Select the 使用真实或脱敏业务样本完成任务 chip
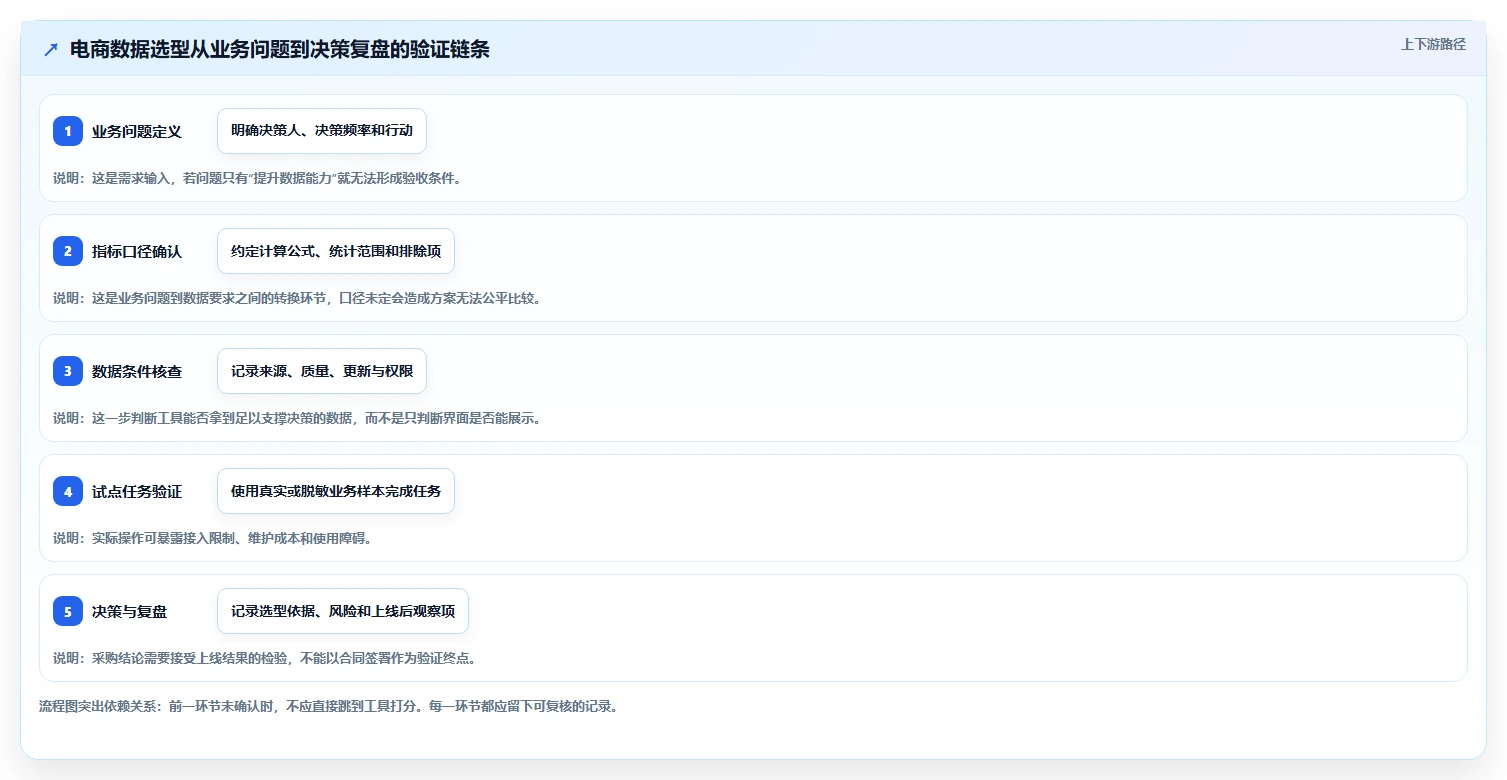Screen dimensions: 1507x780 click(336, 491)
